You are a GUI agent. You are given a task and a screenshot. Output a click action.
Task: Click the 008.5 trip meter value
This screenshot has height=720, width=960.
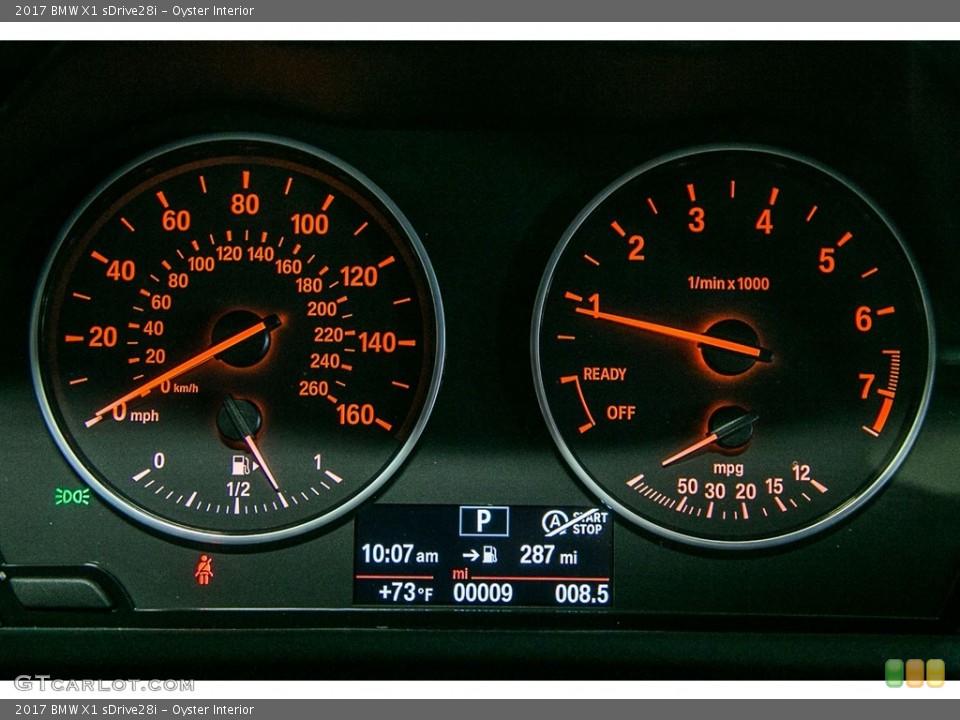pyautogui.click(x=582, y=594)
